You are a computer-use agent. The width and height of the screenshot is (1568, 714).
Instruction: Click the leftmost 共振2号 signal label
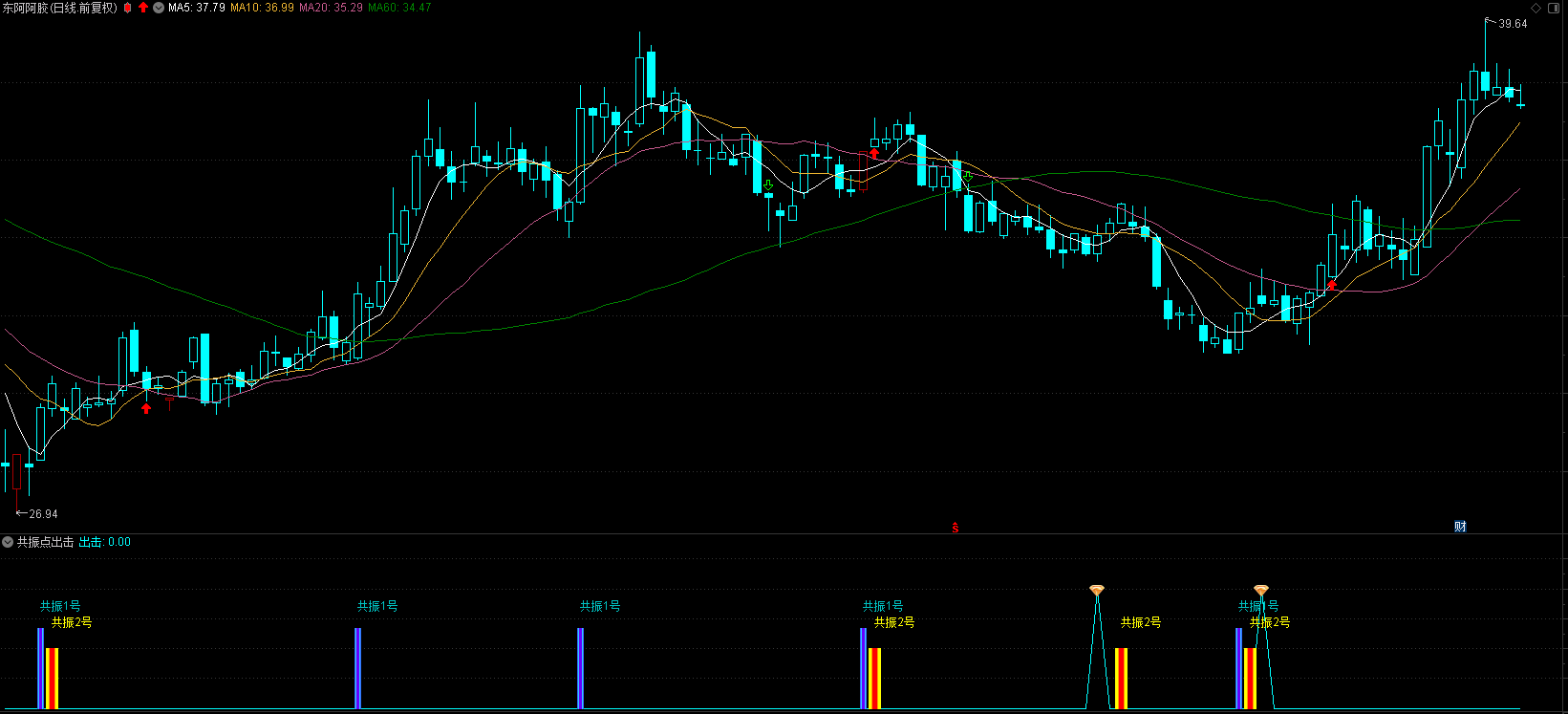pyautogui.click(x=72, y=622)
